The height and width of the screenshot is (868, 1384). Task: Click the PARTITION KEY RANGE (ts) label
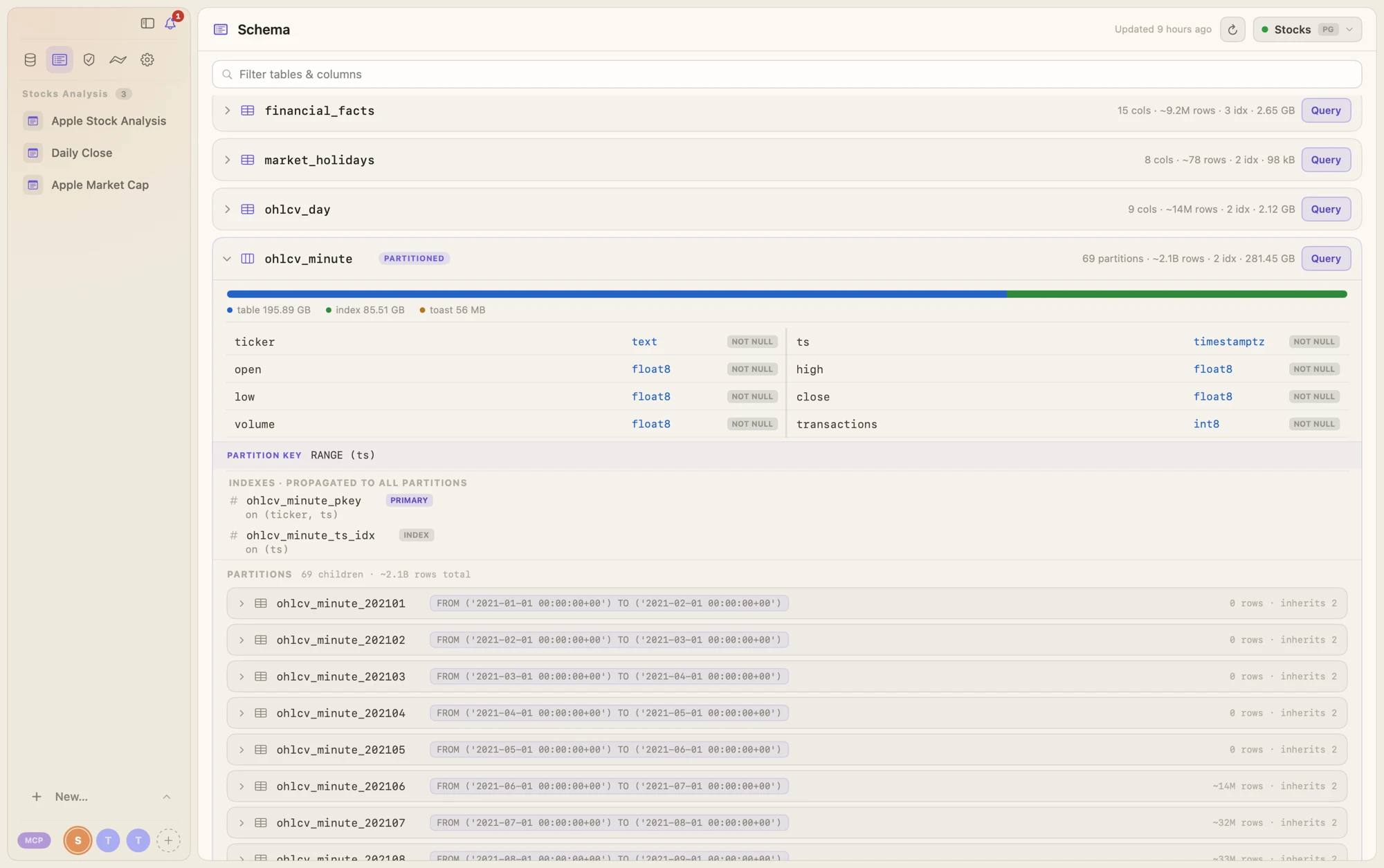coord(301,455)
